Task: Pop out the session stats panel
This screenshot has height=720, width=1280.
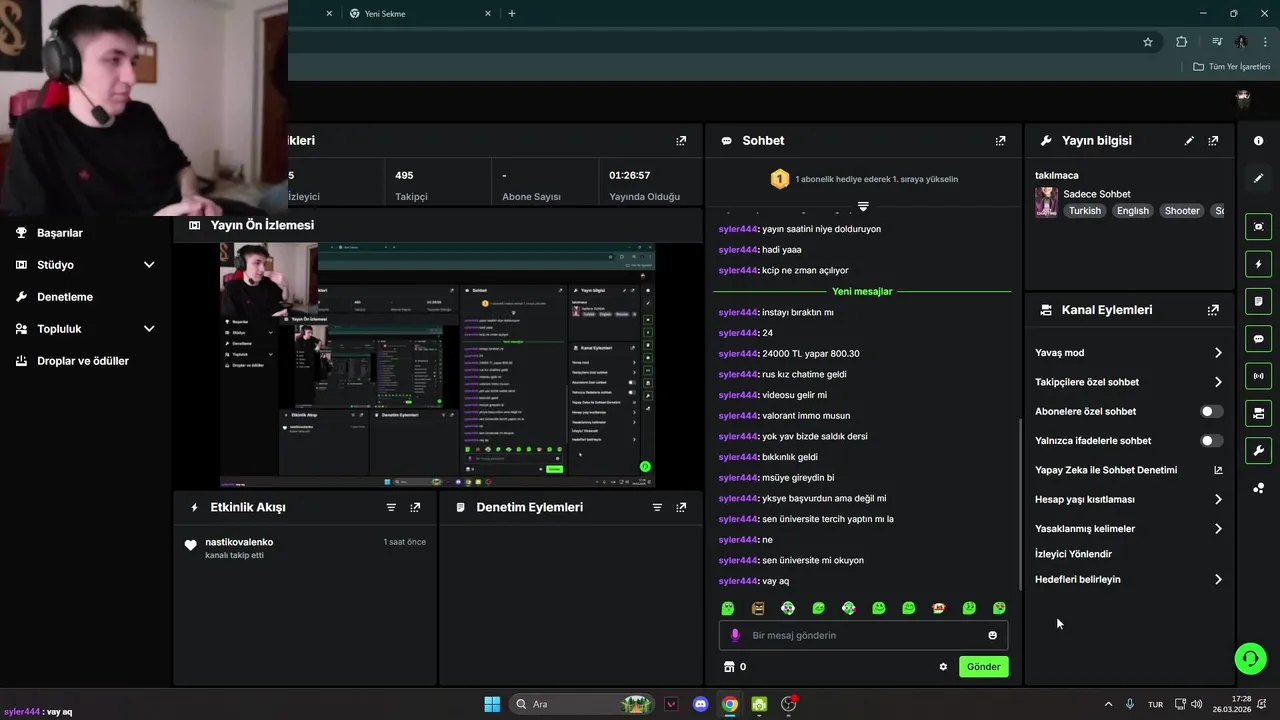Action: tap(681, 141)
